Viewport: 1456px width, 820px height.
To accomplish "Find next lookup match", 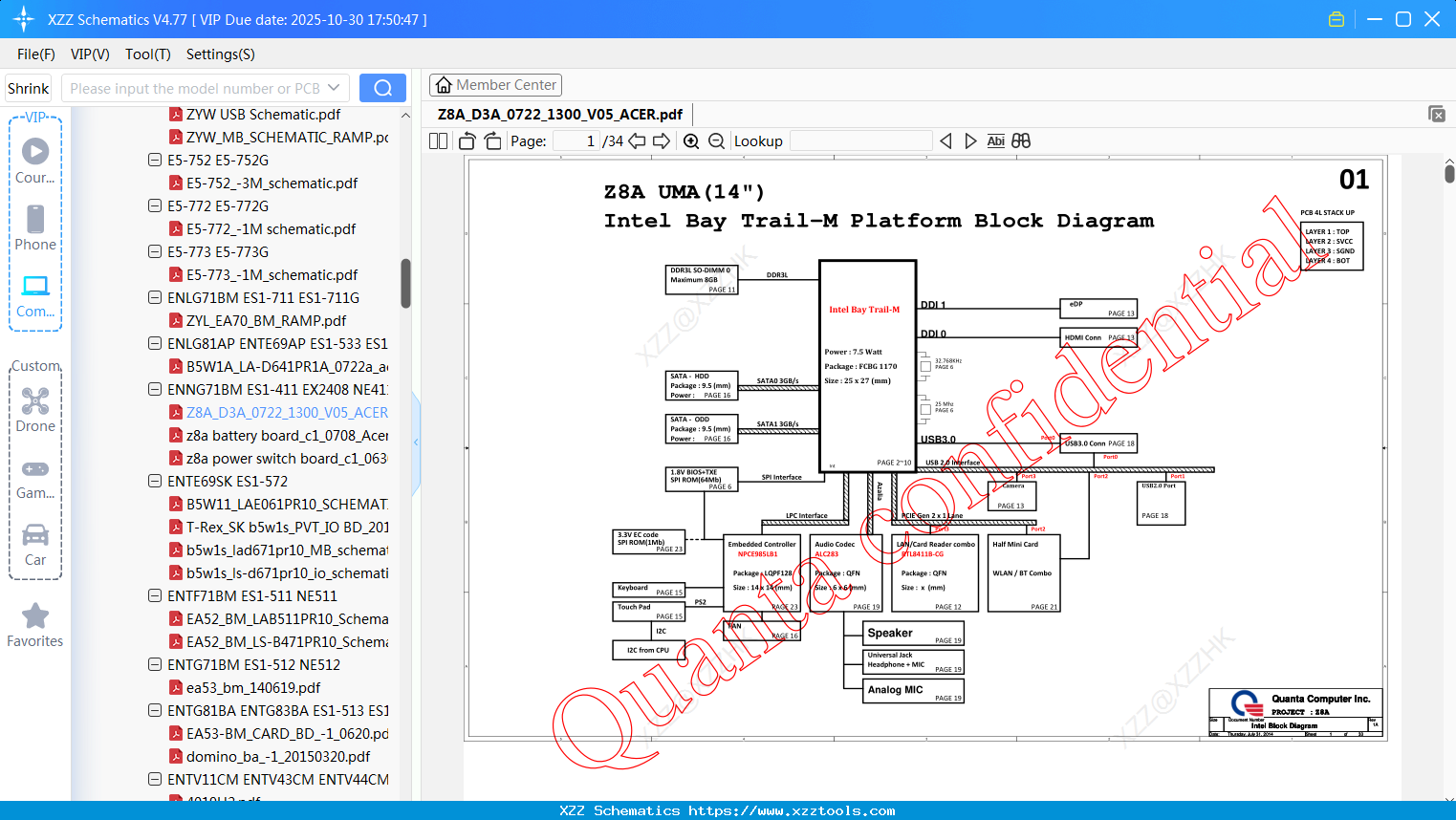I will tap(970, 141).
